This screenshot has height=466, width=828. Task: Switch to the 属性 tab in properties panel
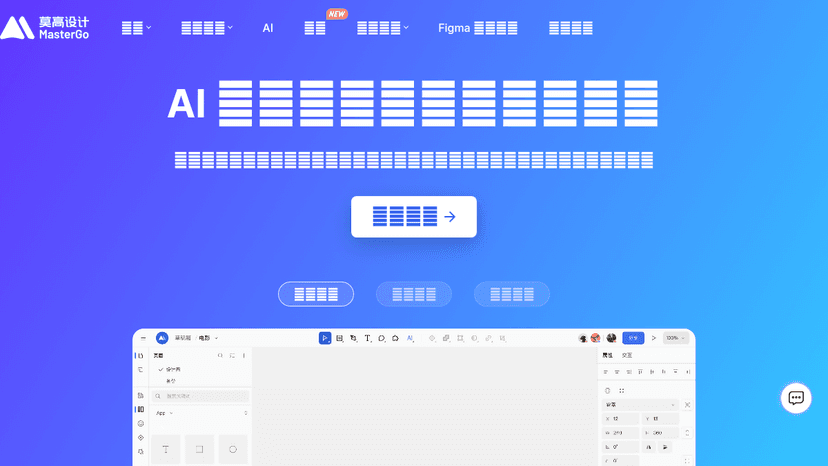point(608,356)
